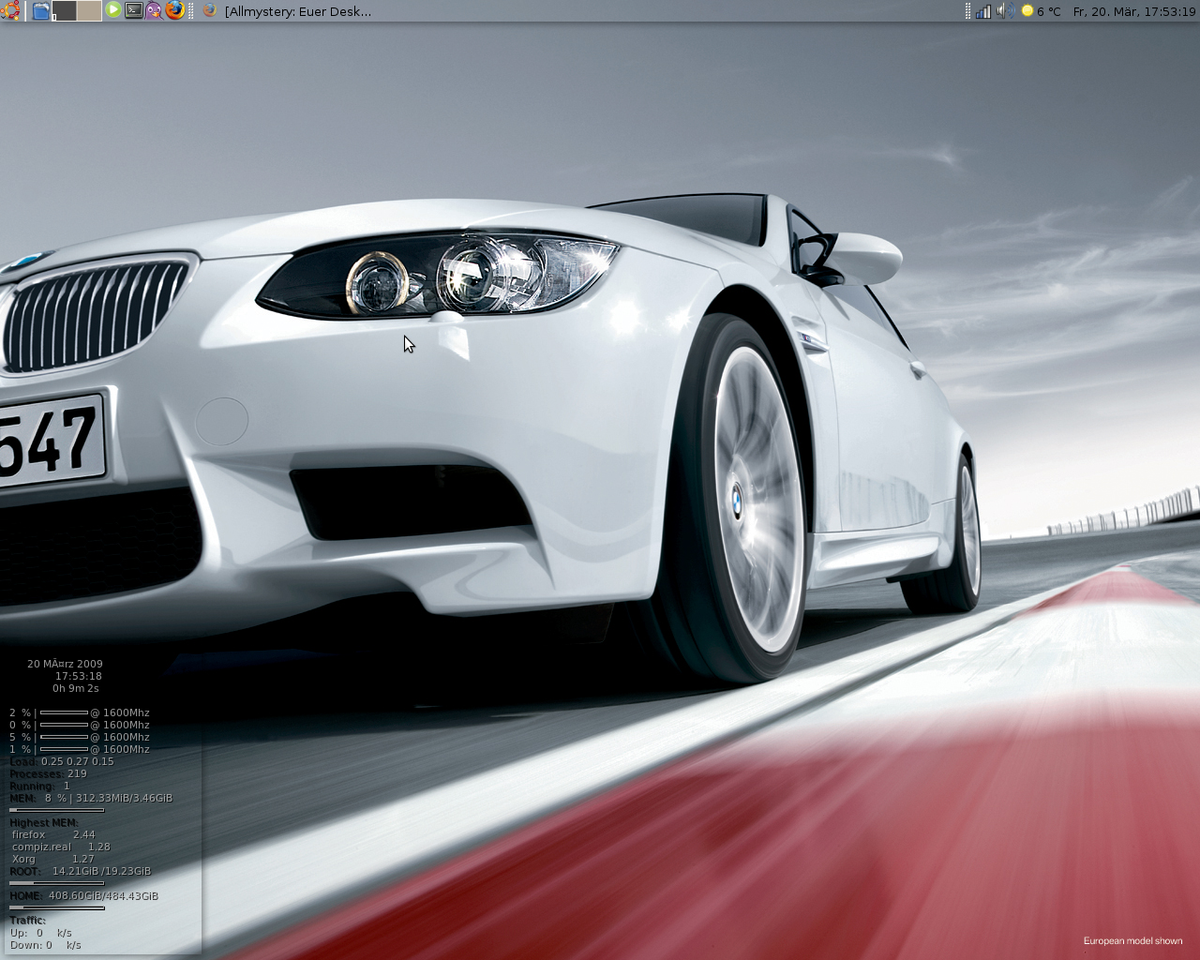Launch the terminal from the panel
This screenshot has width=1200, height=960.
pyautogui.click(x=134, y=11)
